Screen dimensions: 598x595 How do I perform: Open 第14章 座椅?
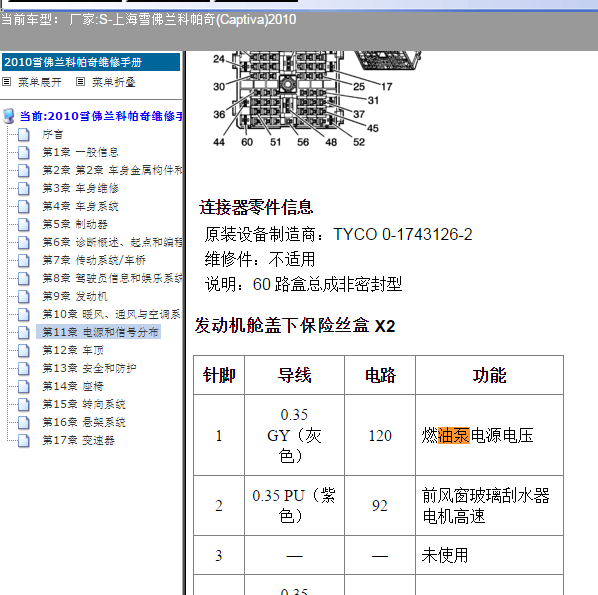pos(72,386)
